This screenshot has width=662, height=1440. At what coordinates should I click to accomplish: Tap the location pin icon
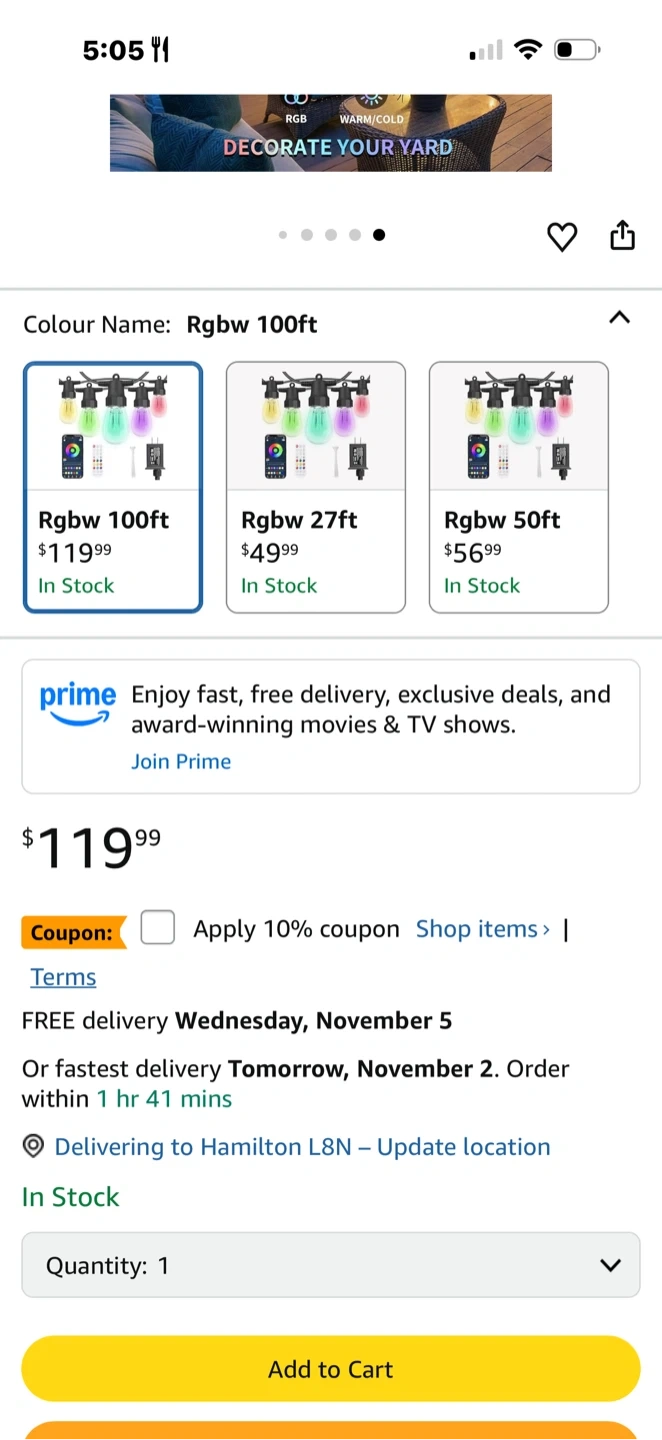pos(34,1147)
